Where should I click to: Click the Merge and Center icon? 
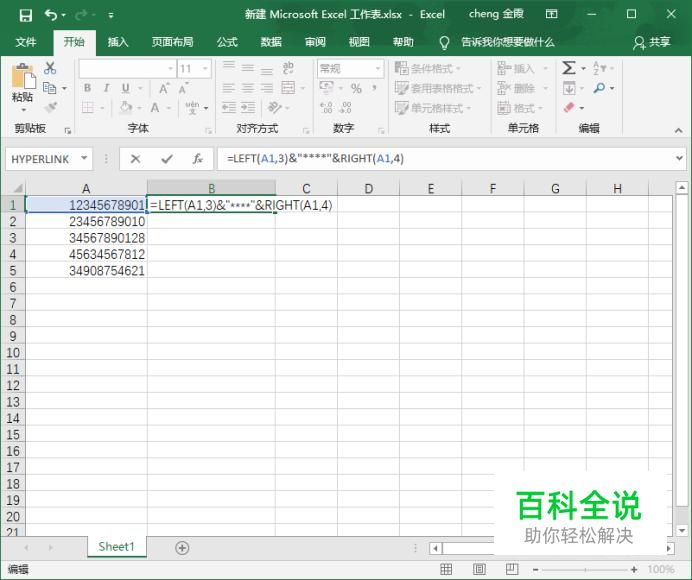pyautogui.click(x=288, y=87)
